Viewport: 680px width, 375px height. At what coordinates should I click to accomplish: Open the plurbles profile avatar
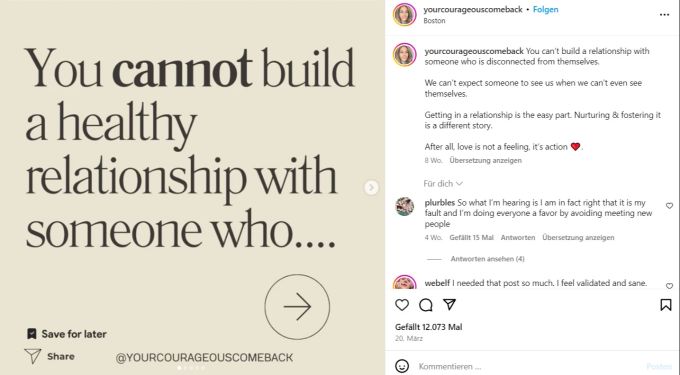click(x=405, y=206)
